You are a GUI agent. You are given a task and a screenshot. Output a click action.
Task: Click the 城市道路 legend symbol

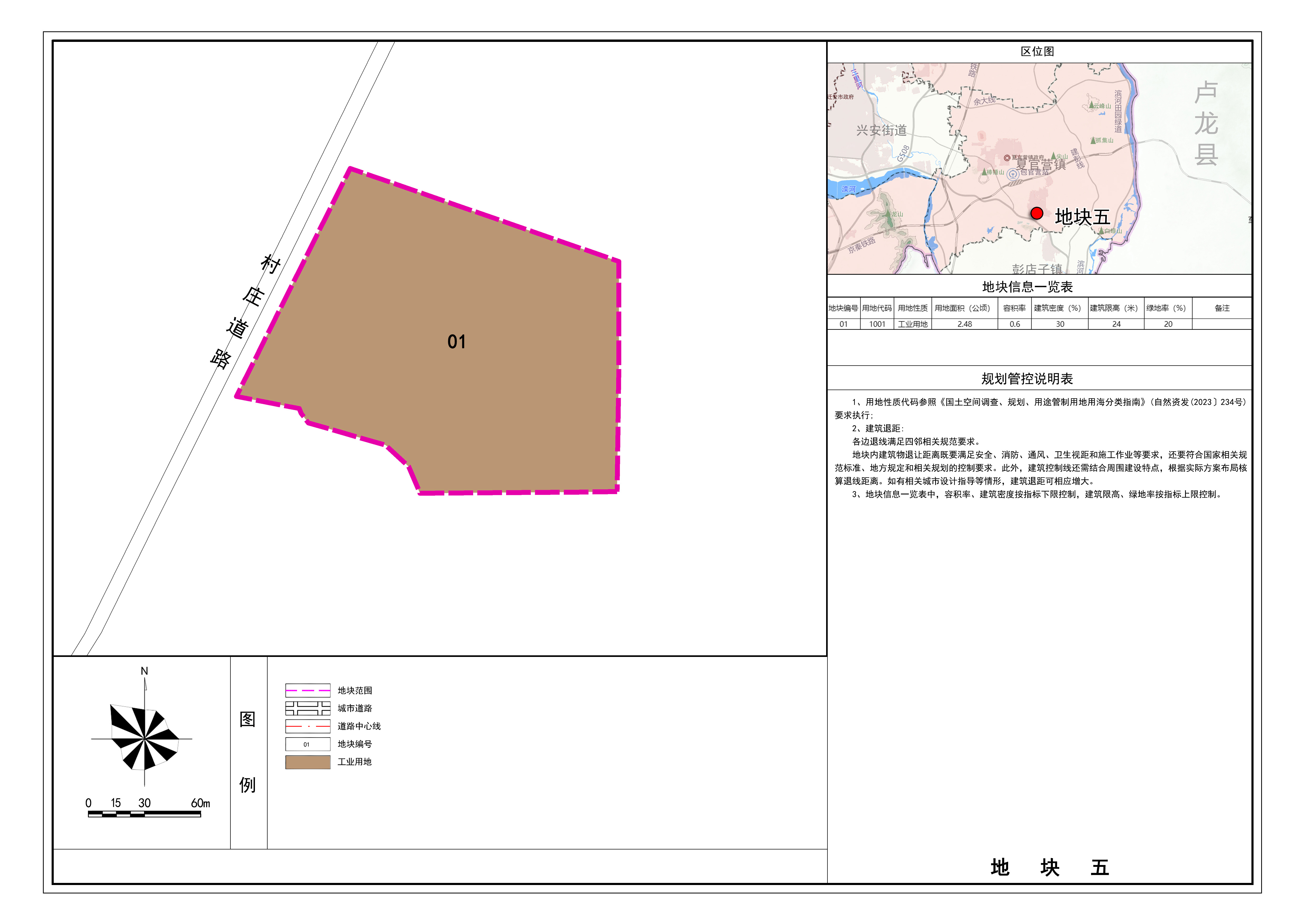pos(307,708)
